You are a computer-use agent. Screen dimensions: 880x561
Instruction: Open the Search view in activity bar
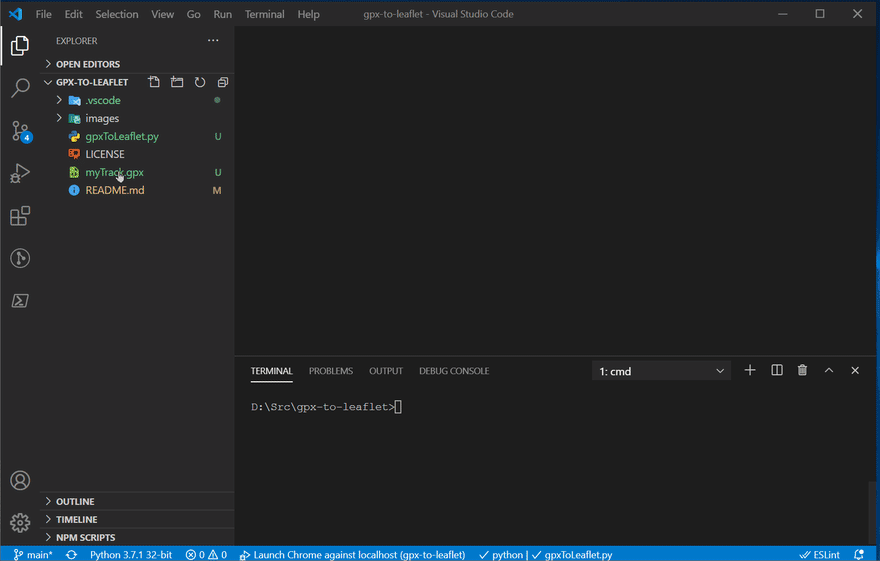pos(20,88)
